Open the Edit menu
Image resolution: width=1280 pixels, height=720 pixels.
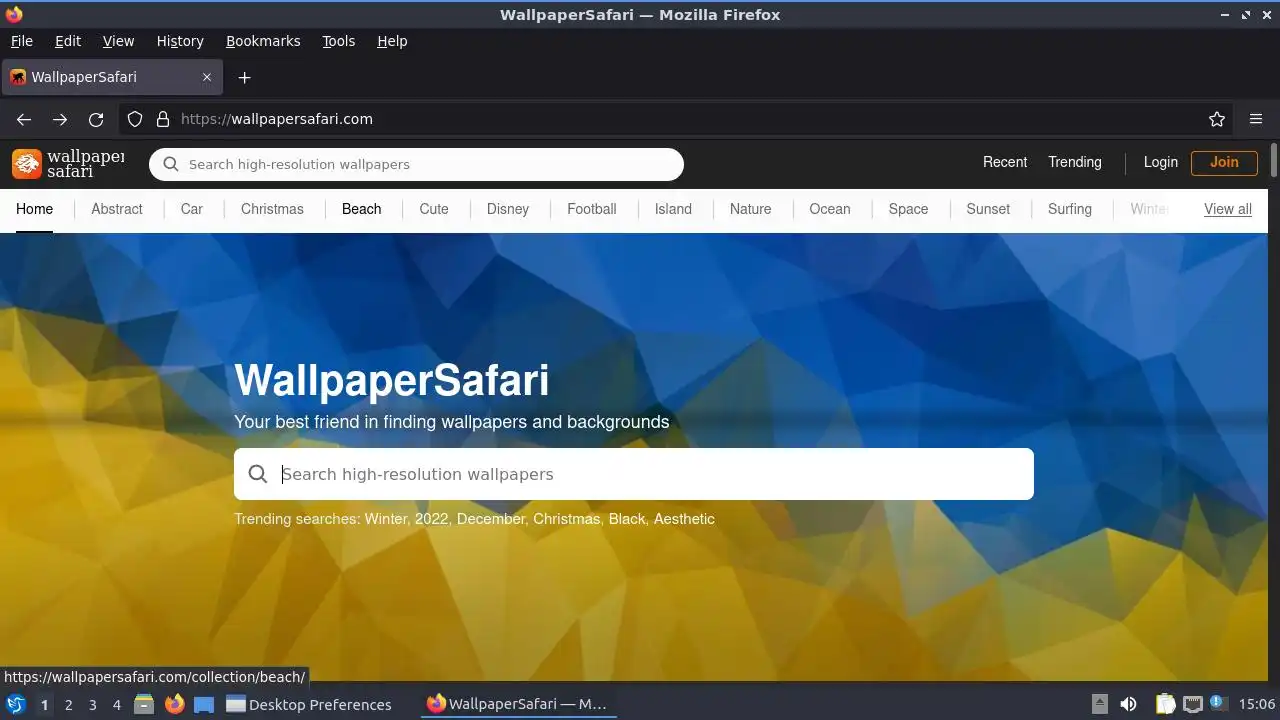pyautogui.click(x=68, y=41)
